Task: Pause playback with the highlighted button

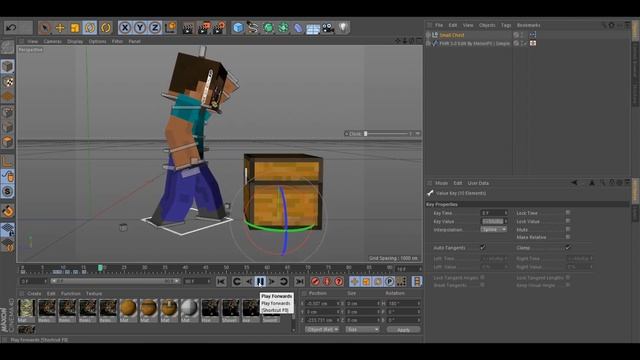Action: coord(260,282)
